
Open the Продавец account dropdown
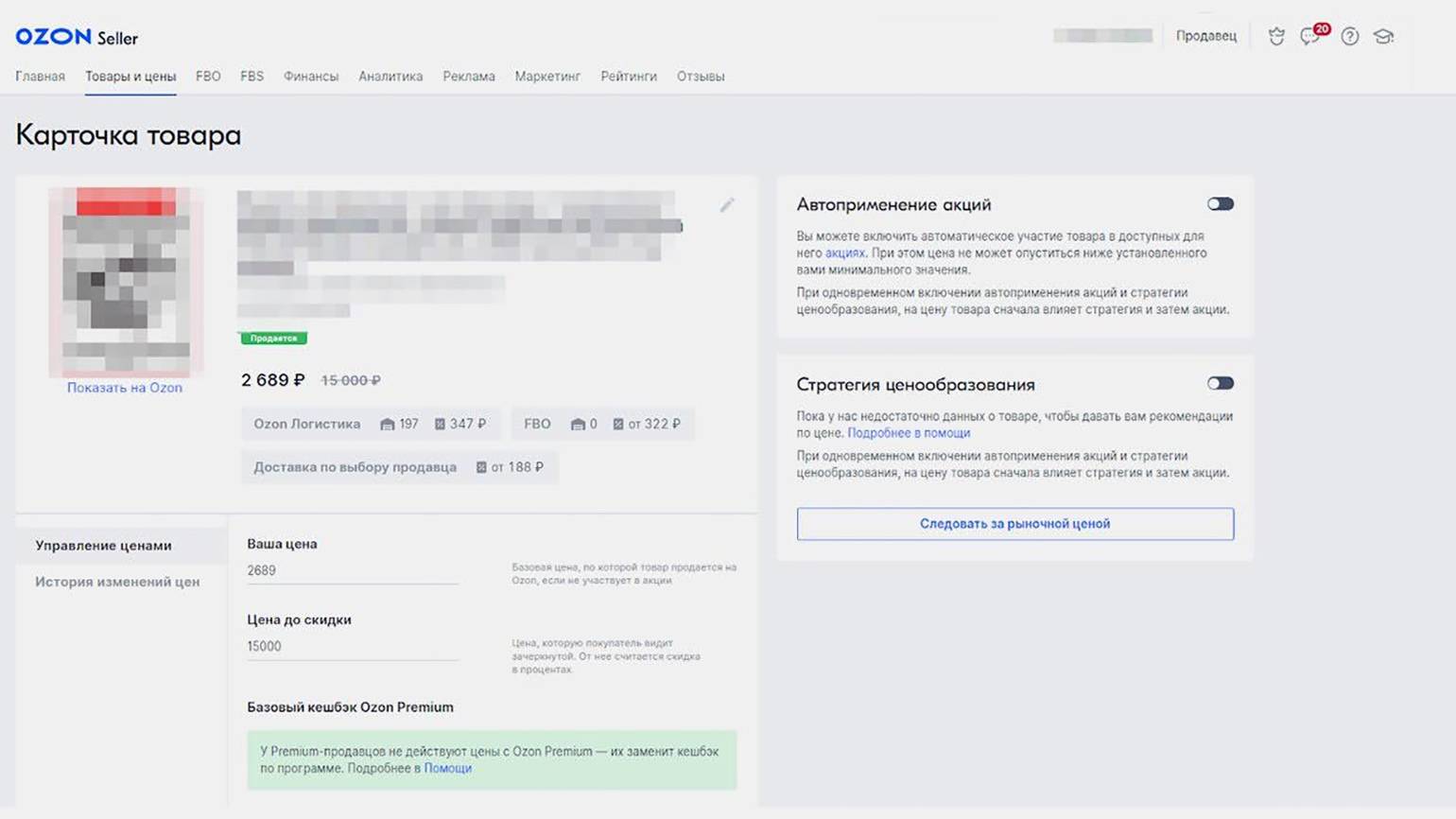pyautogui.click(x=1205, y=36)
